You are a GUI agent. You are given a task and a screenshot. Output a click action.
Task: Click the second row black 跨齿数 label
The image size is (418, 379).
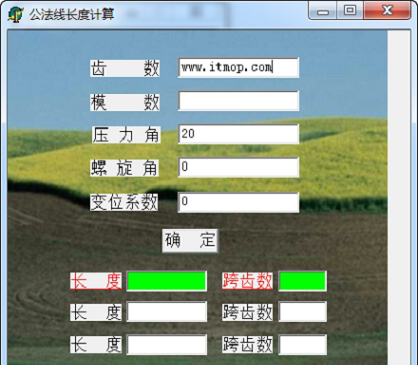247,312
